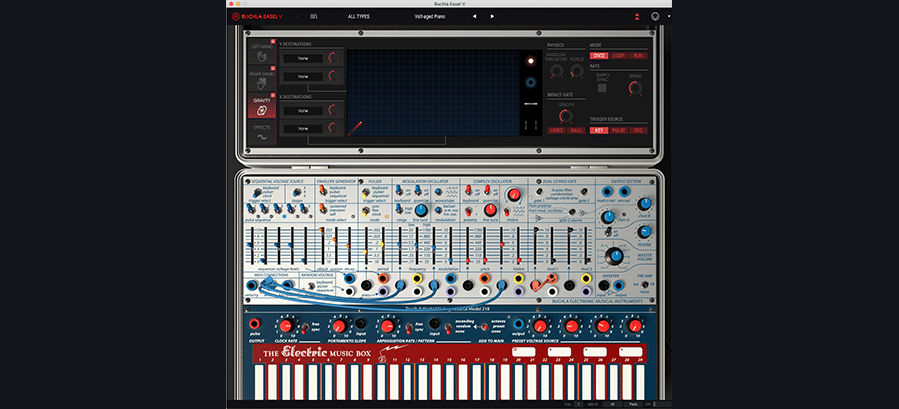Open the ALL TYPES preset filter
The image size is (899, 409).
pyautogui.click(x=358, y=16)
